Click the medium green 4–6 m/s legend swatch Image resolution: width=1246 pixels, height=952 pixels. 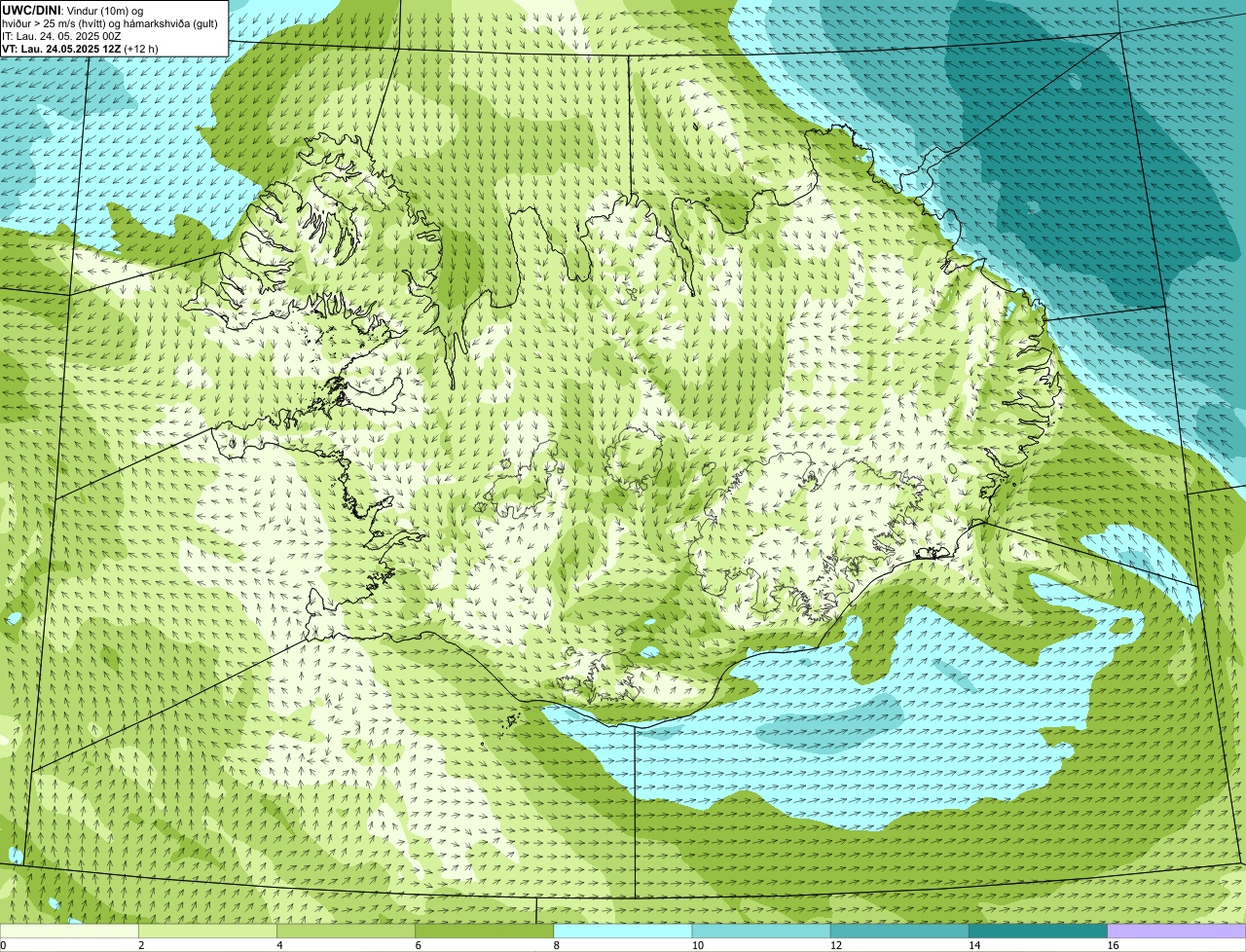point(346,932)
